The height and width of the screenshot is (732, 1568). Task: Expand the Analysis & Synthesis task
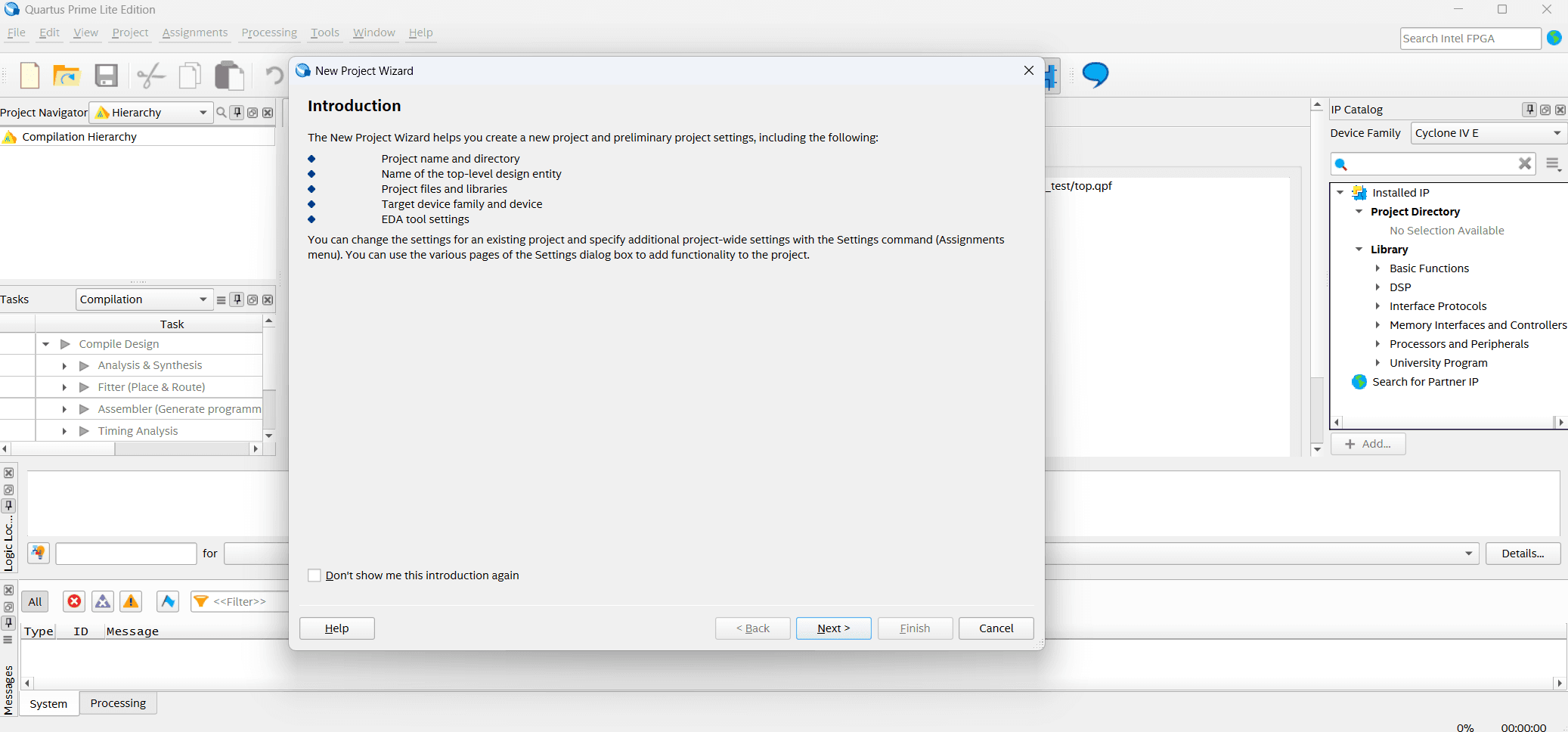coord(64,366)
